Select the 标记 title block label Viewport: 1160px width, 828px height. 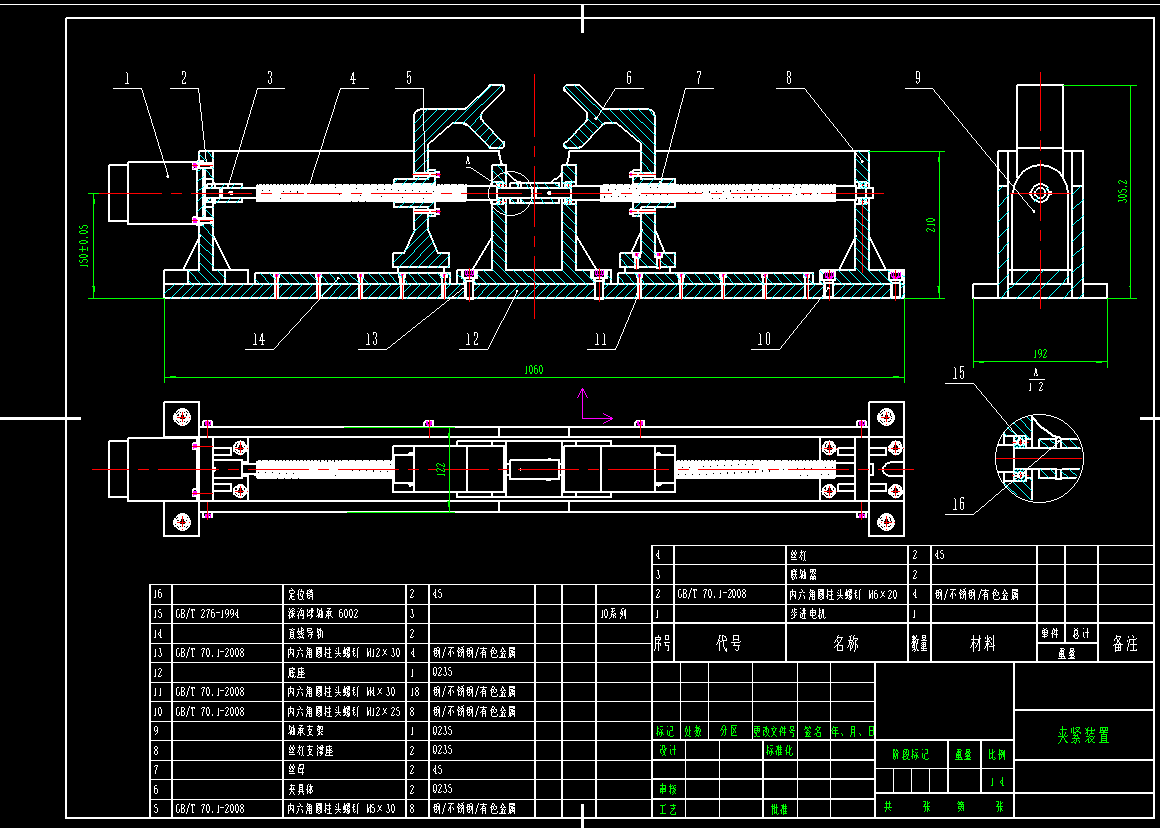click(x=665, y=731)
